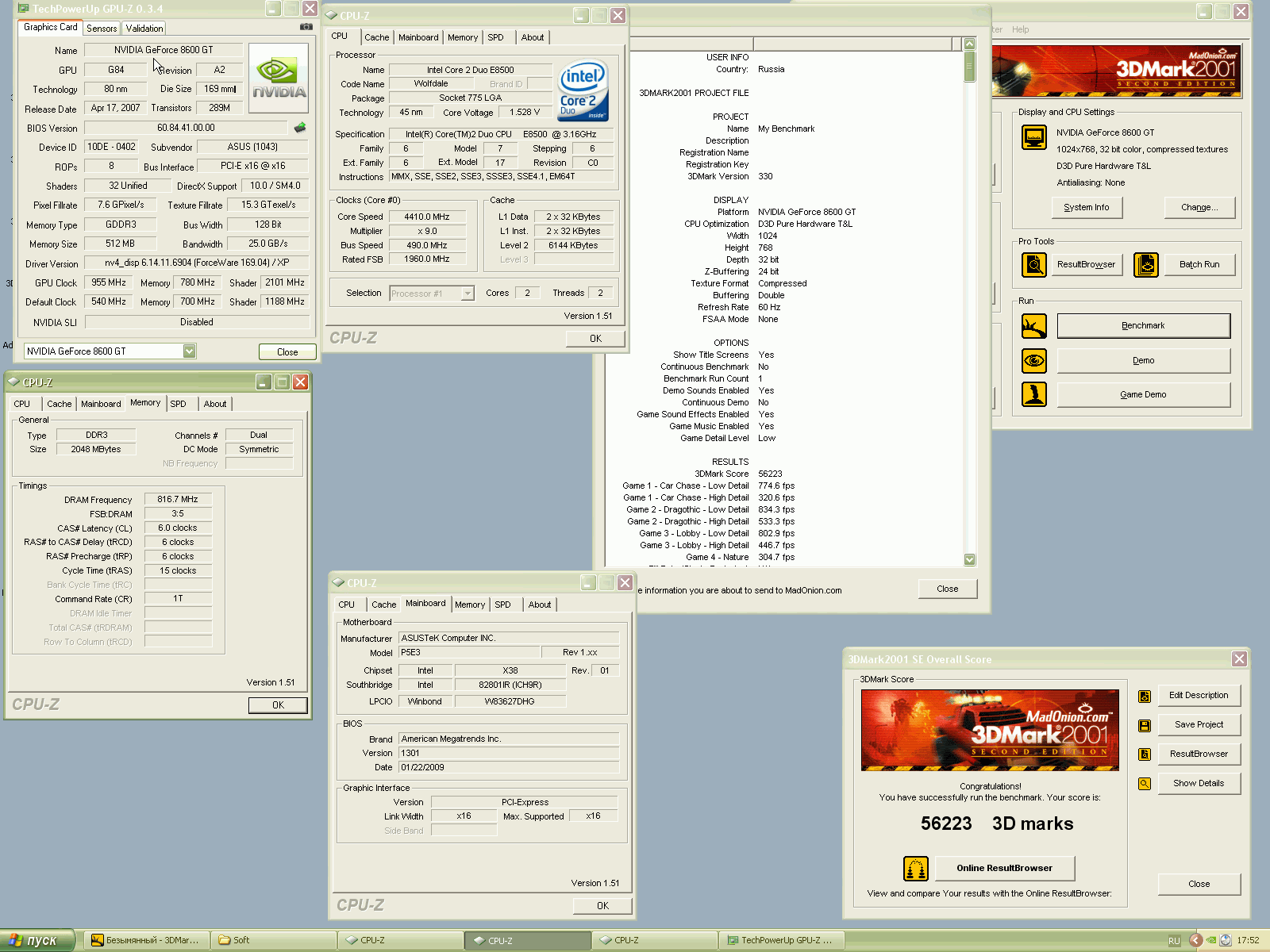Click the Demo eye icon

coord(1033,361)
